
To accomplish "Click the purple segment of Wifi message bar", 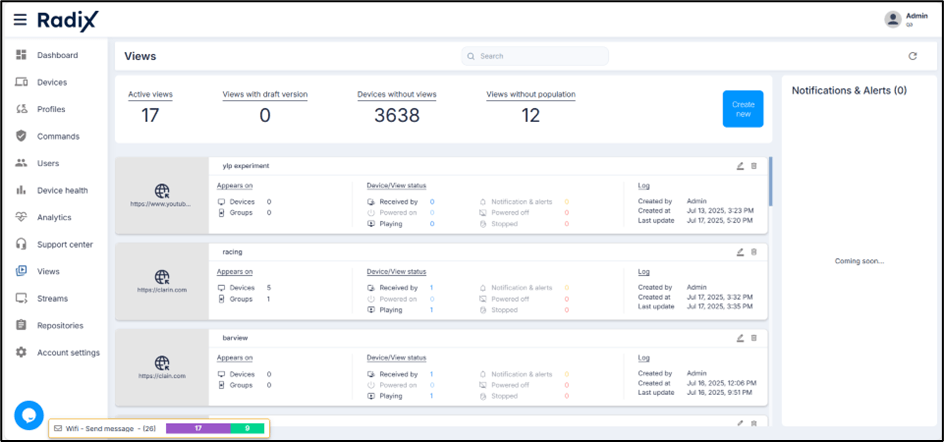I will (x=197, y=428).
